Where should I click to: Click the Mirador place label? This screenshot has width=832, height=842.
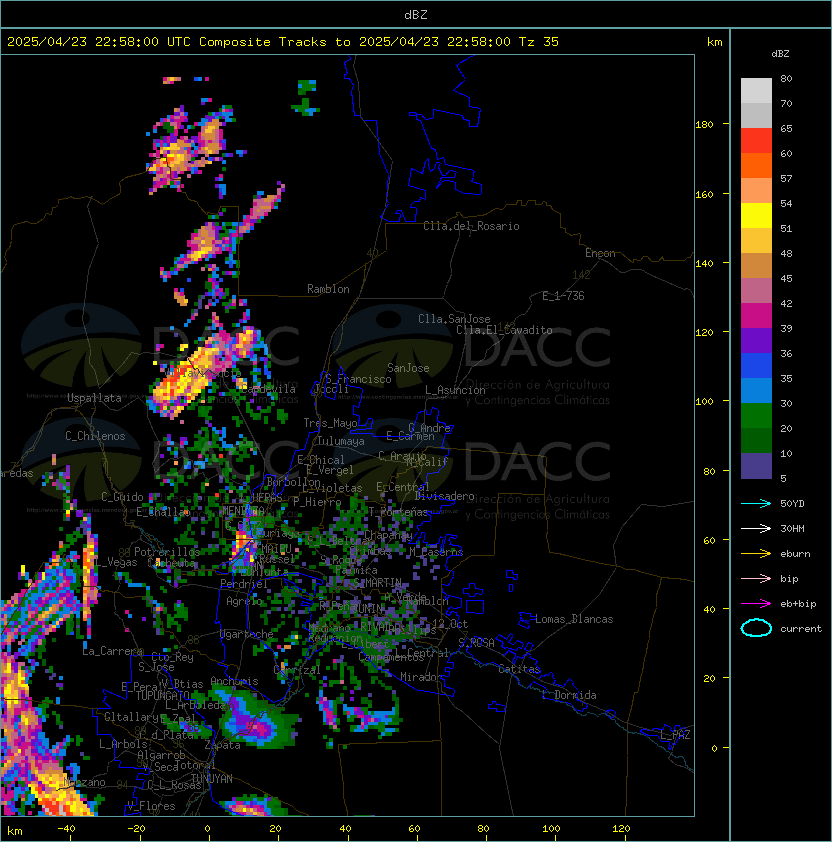tap(421, 677)
